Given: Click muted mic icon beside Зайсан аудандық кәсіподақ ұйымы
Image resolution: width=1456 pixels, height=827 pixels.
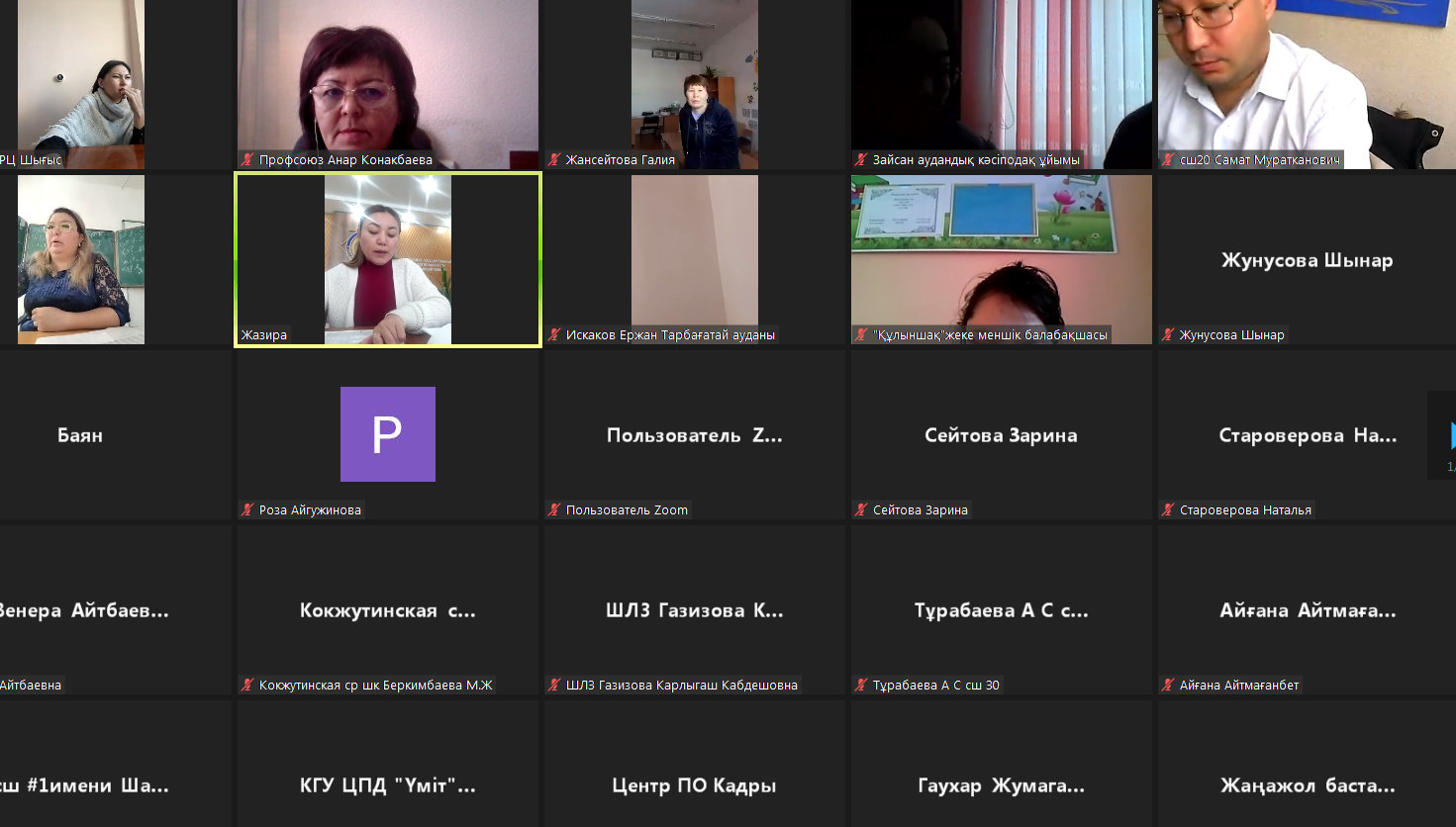Looking at the screenshot, I should (861, 159).
